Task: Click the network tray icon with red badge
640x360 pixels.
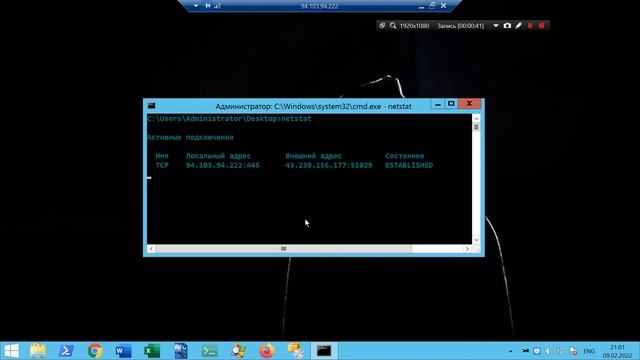Action: tap(573, 351)
